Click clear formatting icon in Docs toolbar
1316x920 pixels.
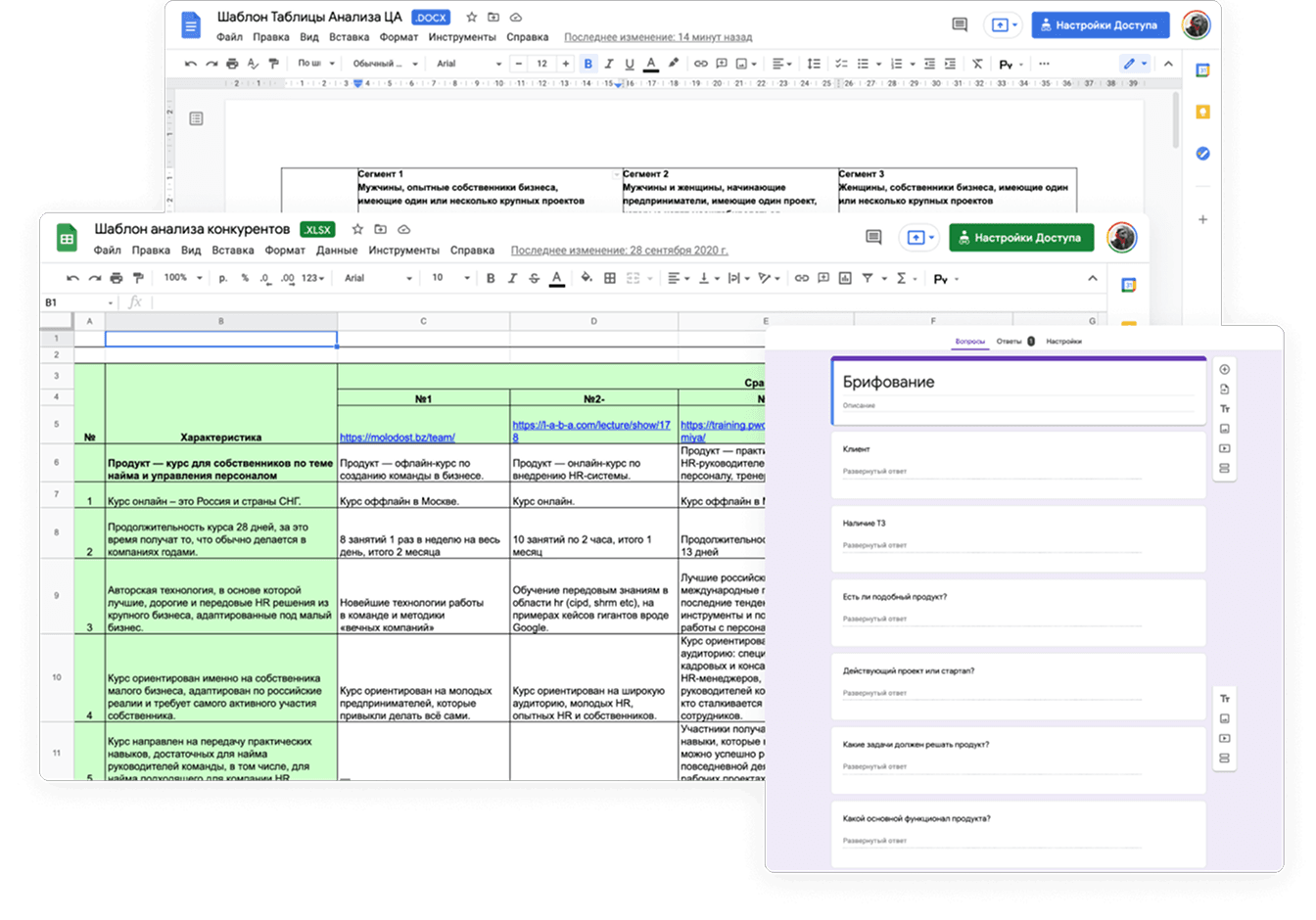(x=976, y=64)
